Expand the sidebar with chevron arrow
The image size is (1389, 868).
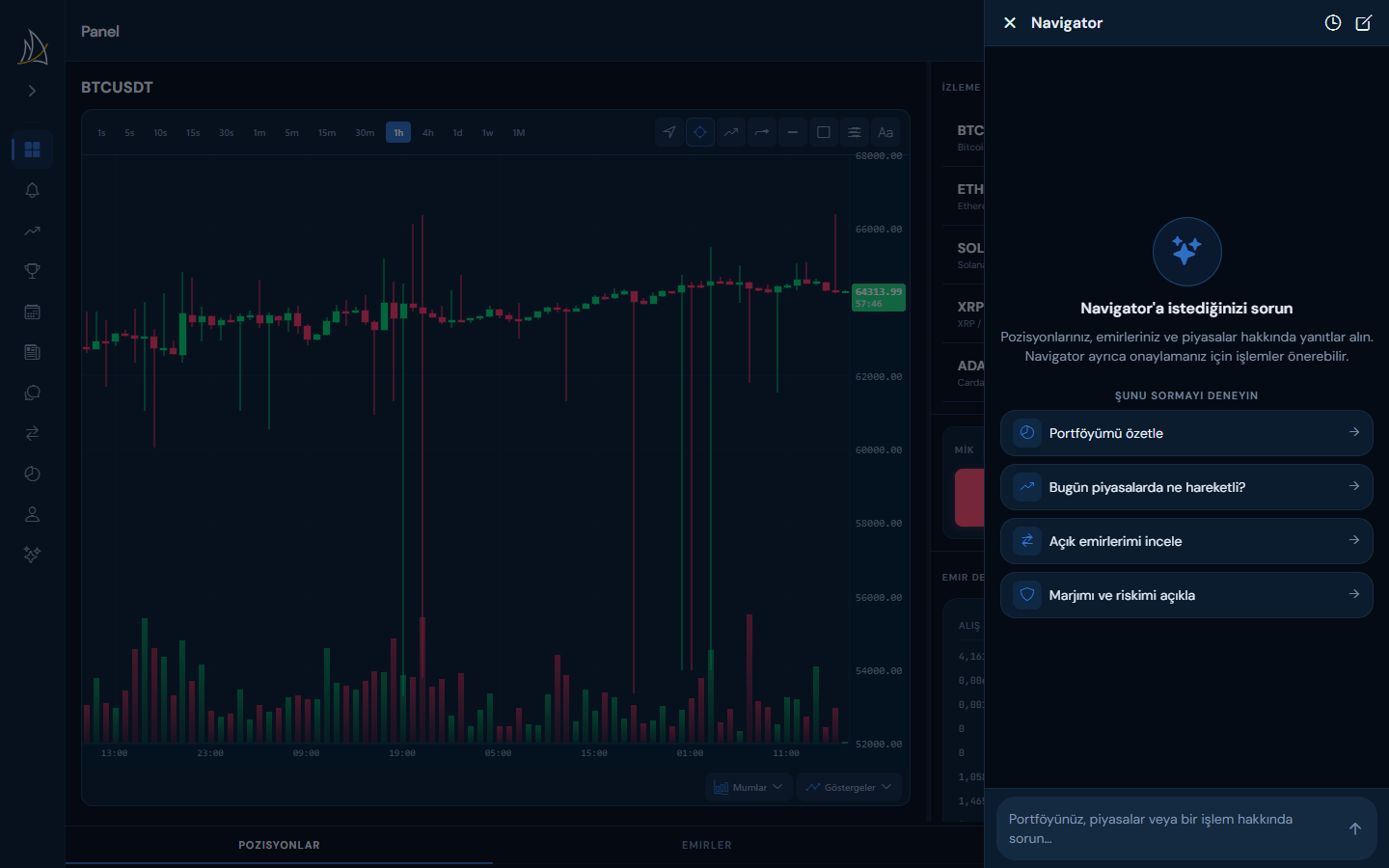tap(32, 91)
